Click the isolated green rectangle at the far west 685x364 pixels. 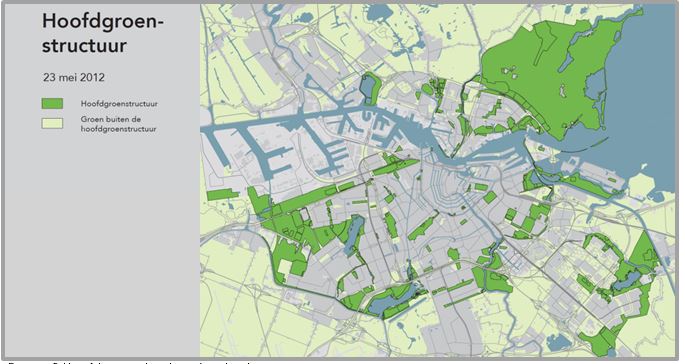[x=222, y=194]
